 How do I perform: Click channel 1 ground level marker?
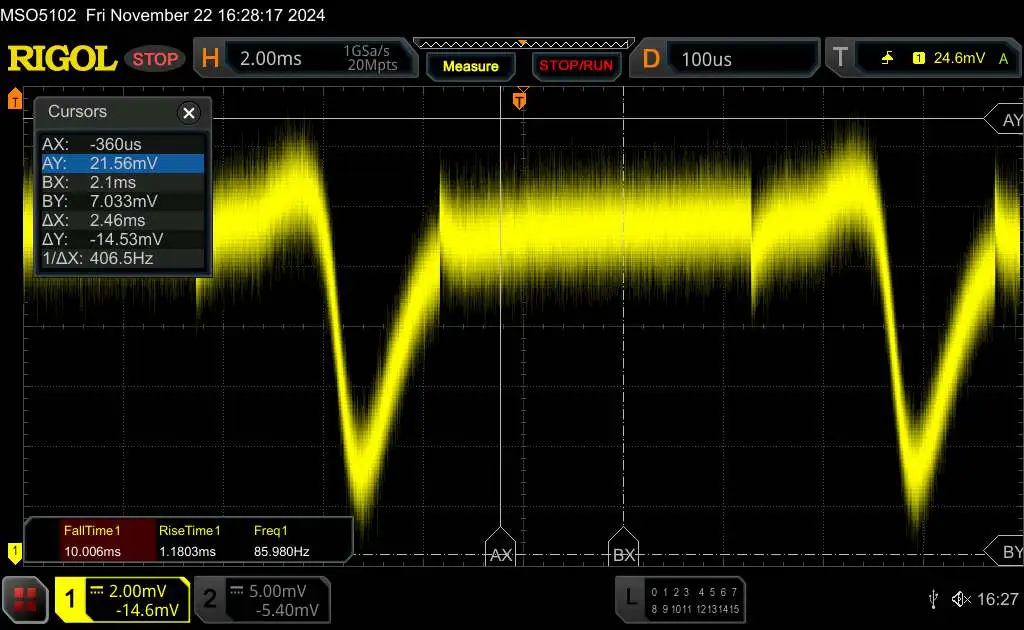[x=14, y=552]
